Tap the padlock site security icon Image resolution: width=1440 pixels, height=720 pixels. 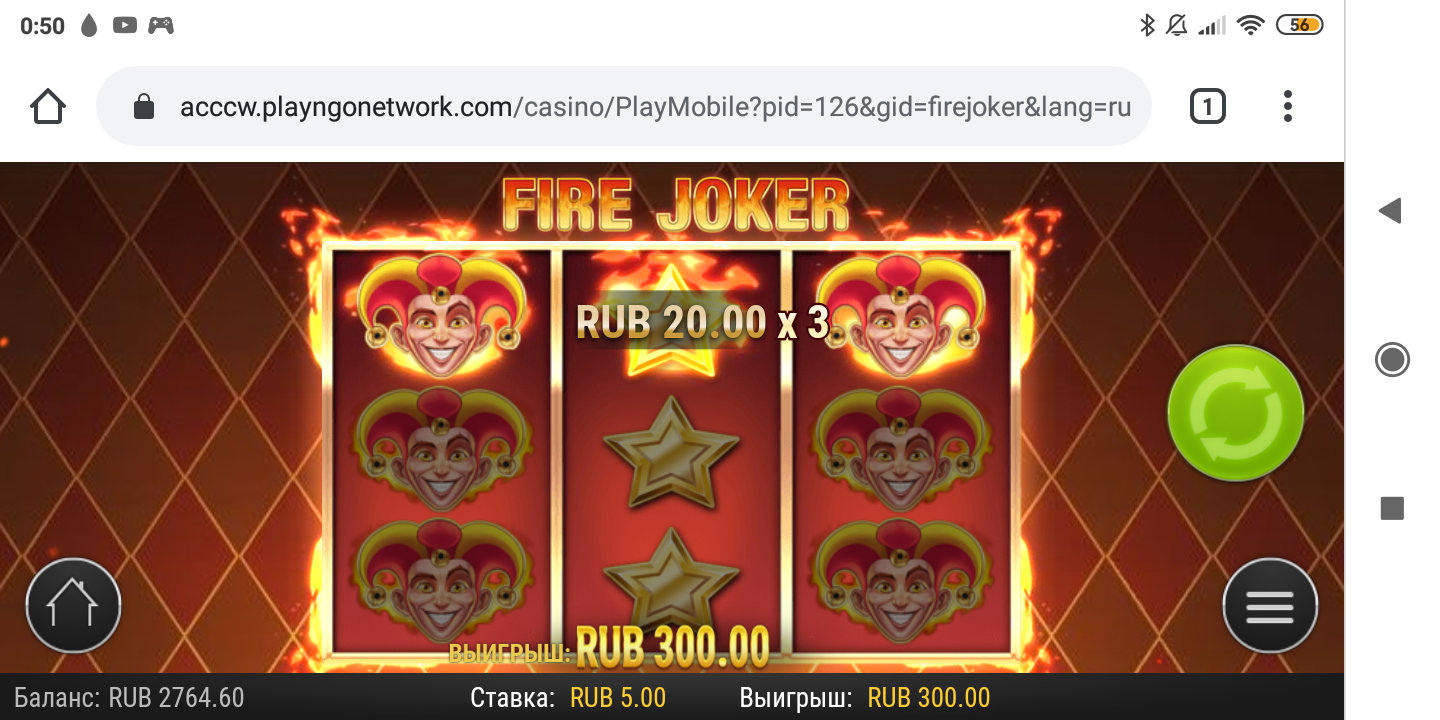(144, 106)
